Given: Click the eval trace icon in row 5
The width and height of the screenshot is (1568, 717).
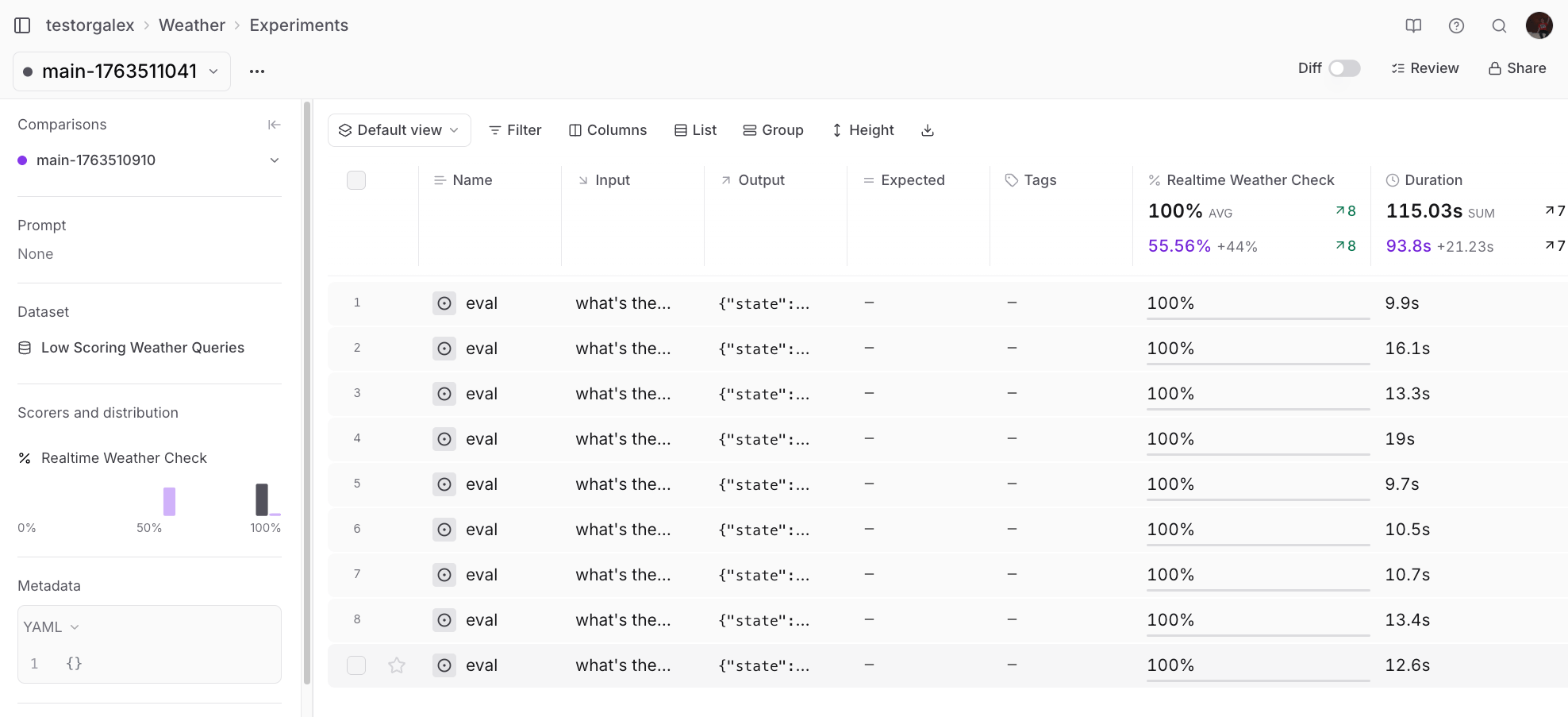Looking at the screenshot, I should pyautogui.click(x=444, y=484).
